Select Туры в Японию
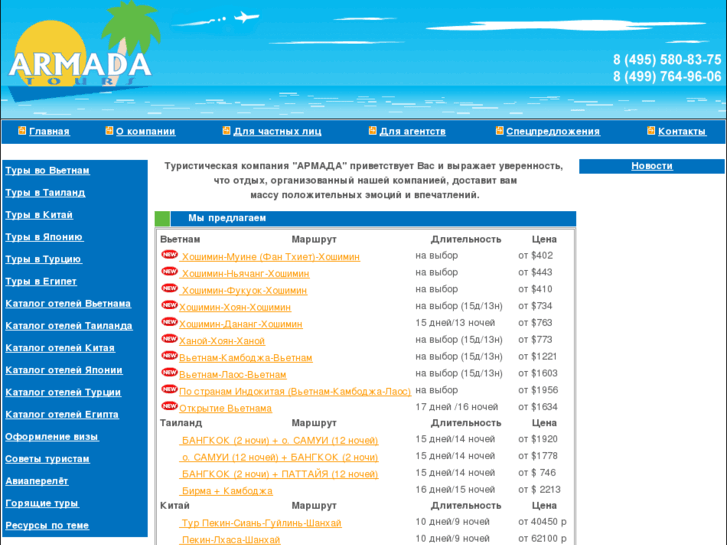This screenshot has width=727, height=545. click(44, 237)
